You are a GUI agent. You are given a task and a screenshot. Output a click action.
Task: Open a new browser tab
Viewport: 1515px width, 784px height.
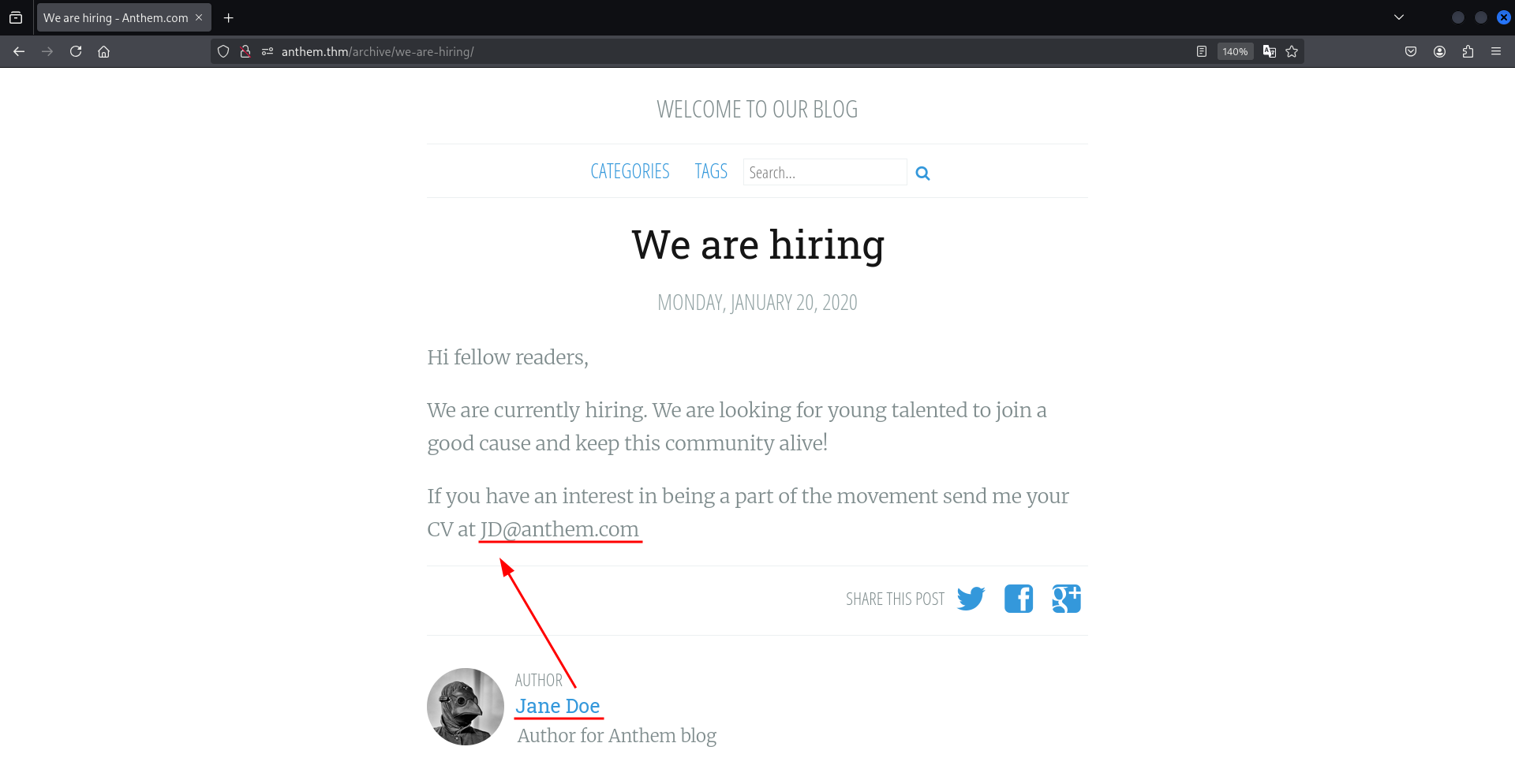tap(229, 17)
